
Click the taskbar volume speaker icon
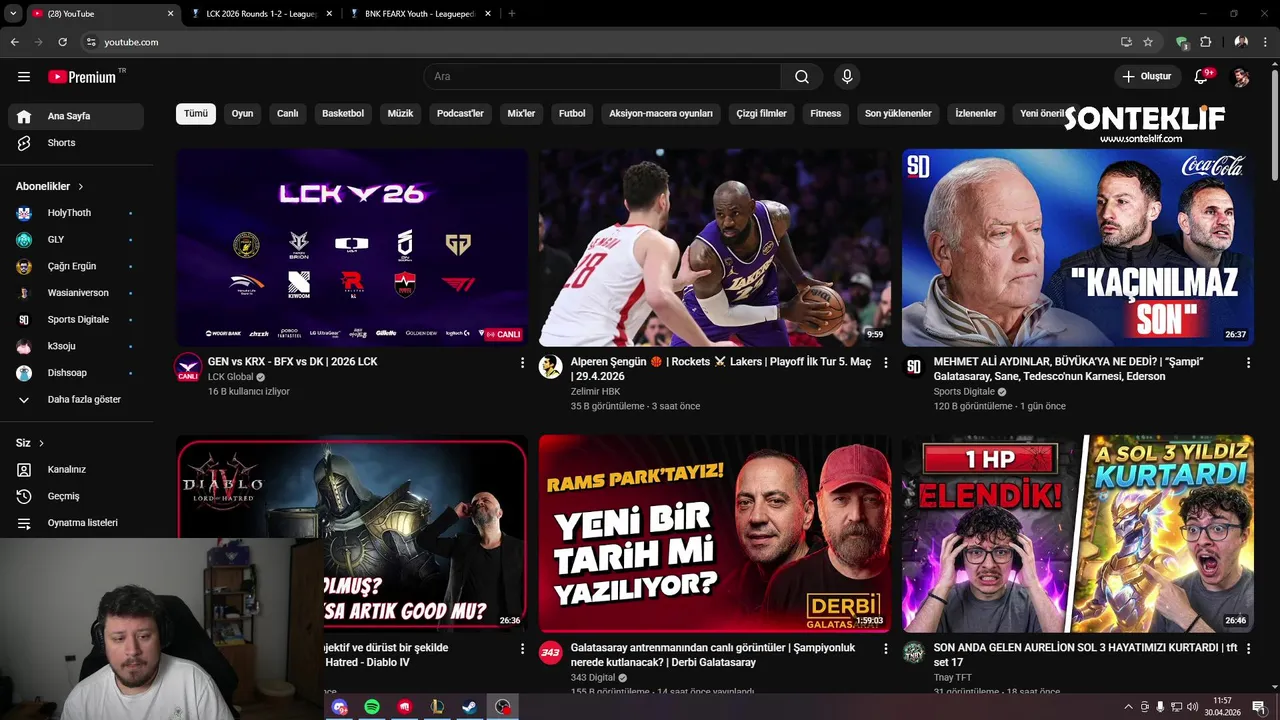pyautogui.click(x=1192, y=707)
